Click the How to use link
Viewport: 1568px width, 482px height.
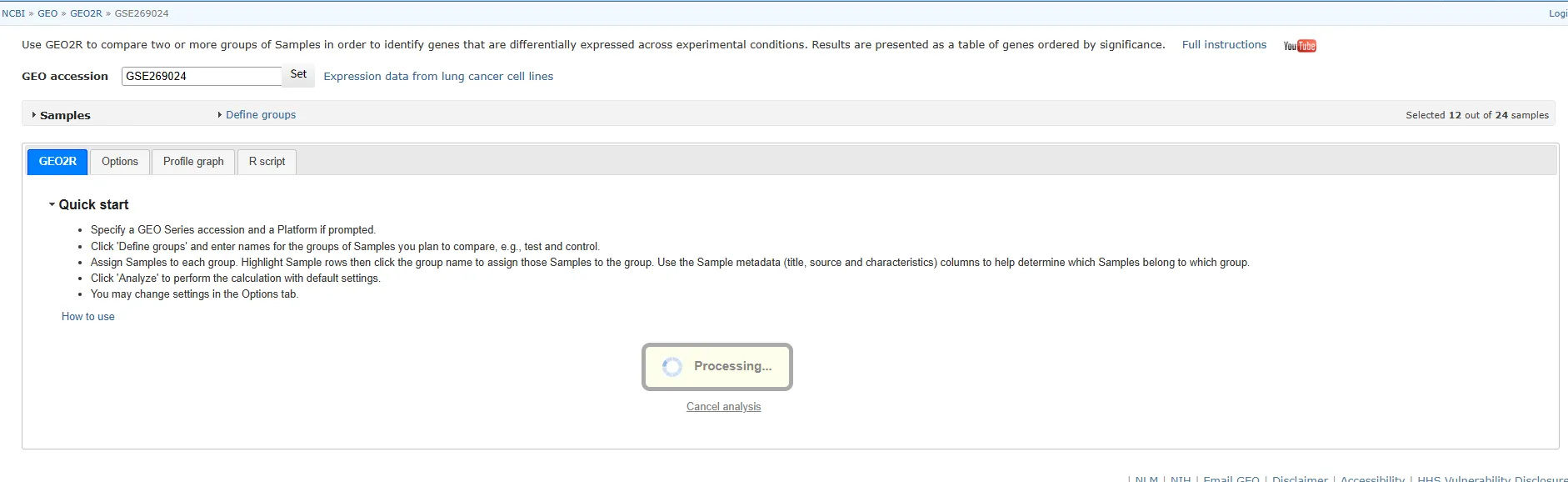(87, 317)
